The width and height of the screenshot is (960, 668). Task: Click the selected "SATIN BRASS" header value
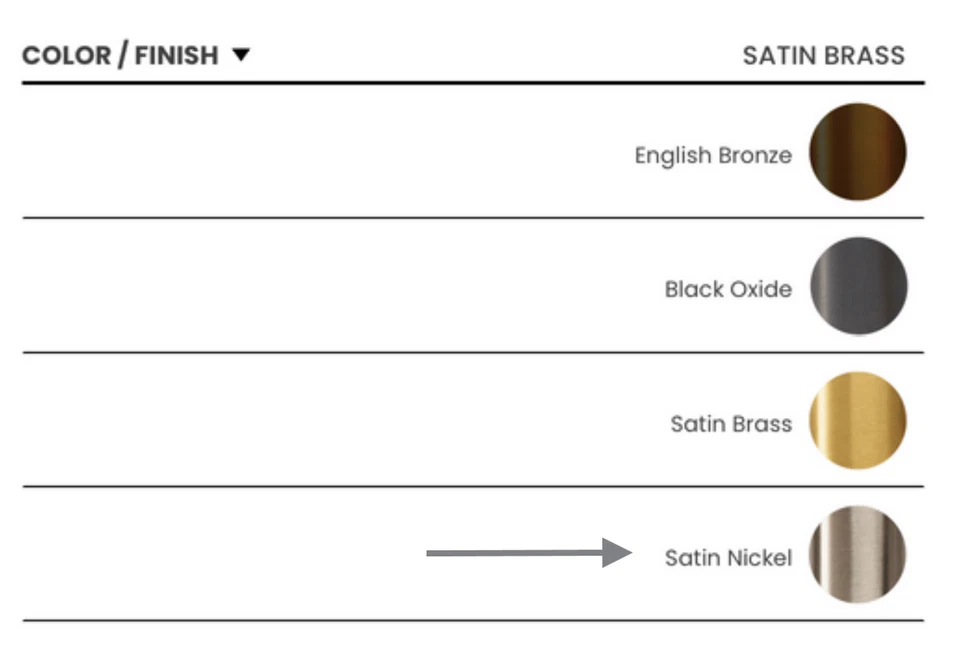(x=823, y=55)
